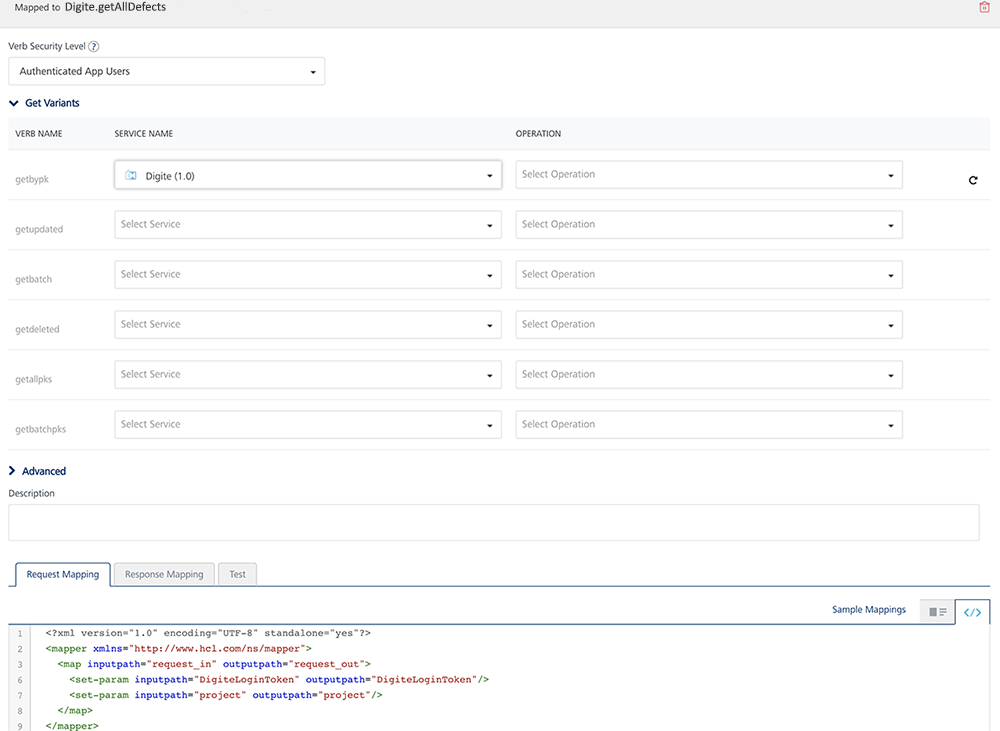Image resolution: width=1000 pixels, height=731 pixels.
Task: Click the red delete trash icon
Action: (x=984, y=7)
